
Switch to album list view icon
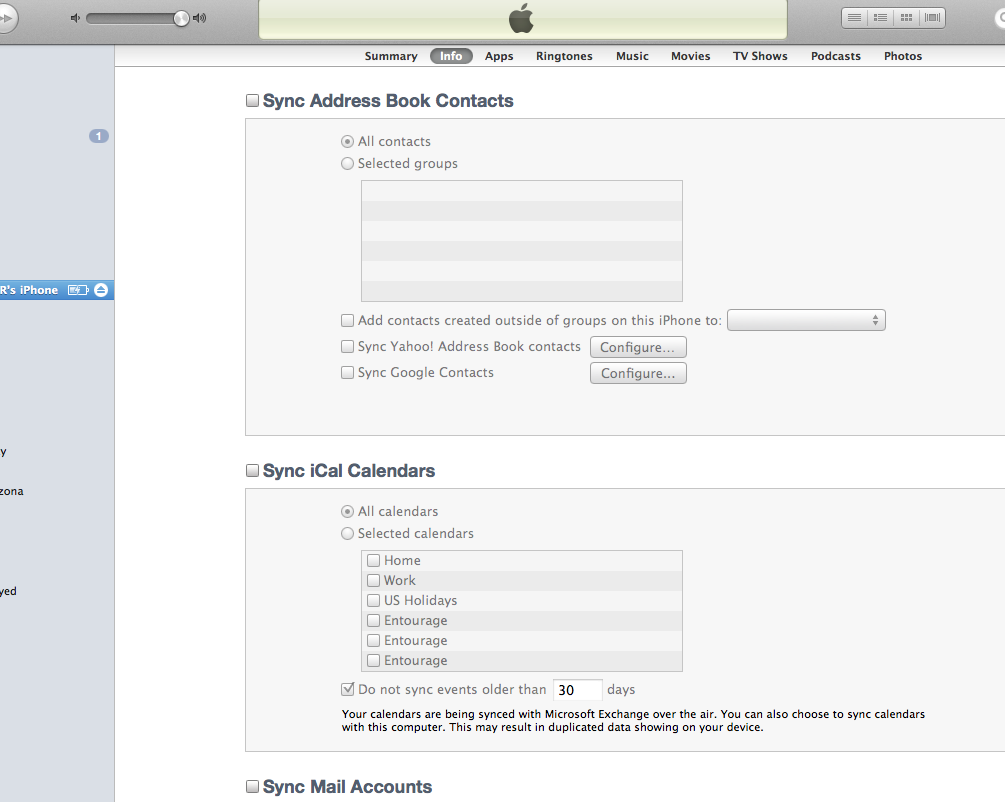pyautogui.click(x=881, y=18)
